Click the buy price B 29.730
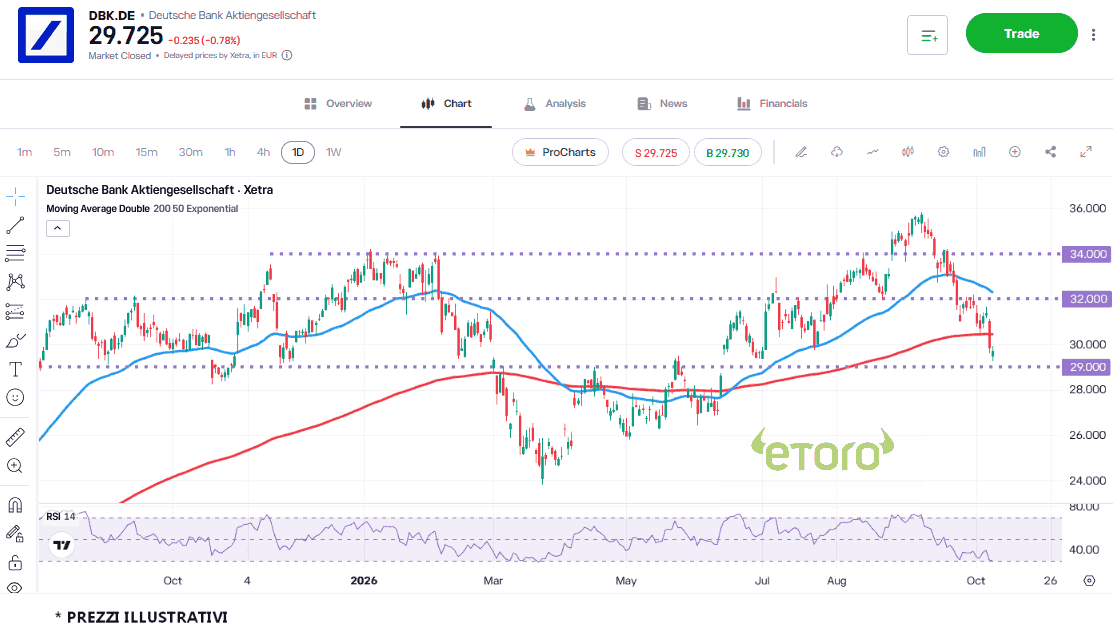Screen dimensions: 1113x627 coord(728,153)
